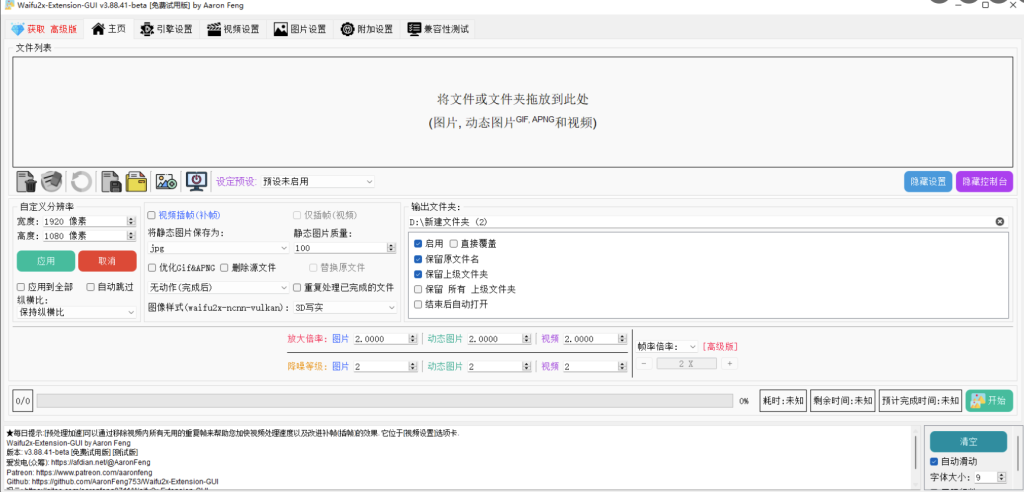Open the 图片设置 tab

point(300,29)
